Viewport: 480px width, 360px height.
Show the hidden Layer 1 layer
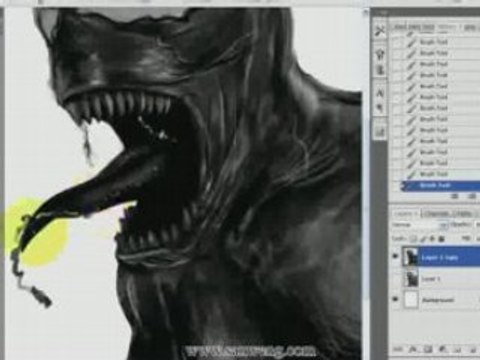click(x=396, y=279)
